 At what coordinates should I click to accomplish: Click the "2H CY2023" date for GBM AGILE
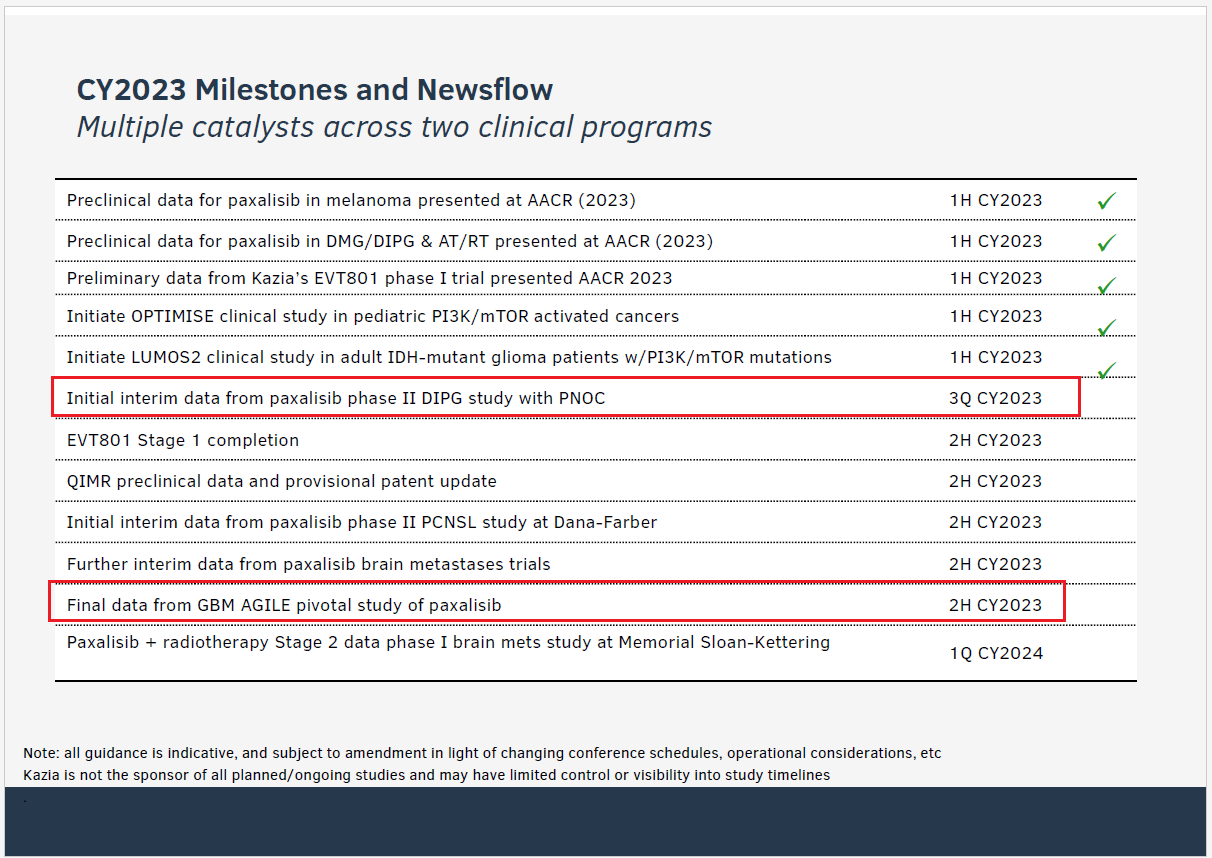(995, 605)
